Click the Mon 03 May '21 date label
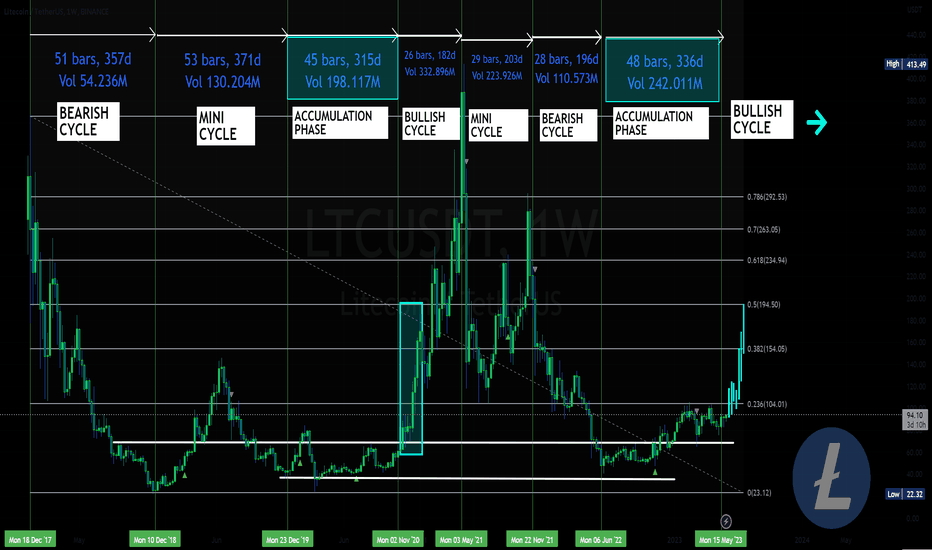932x550 pixels. click(461, 540)
